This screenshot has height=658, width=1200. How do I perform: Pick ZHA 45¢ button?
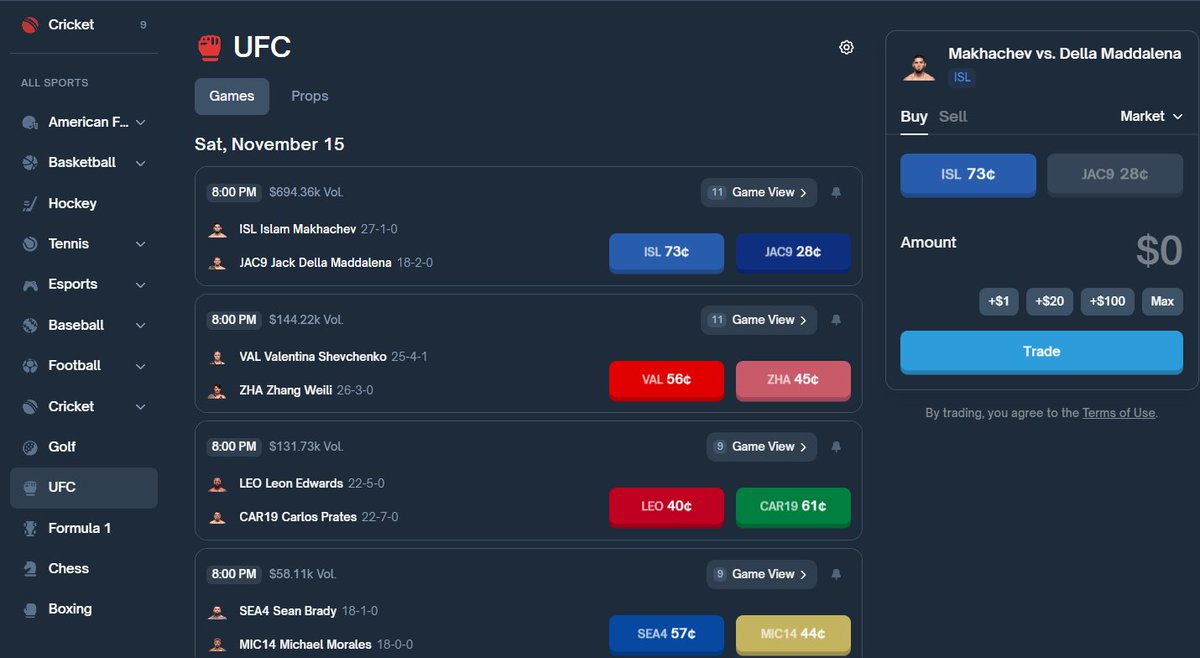click(793, 380)
